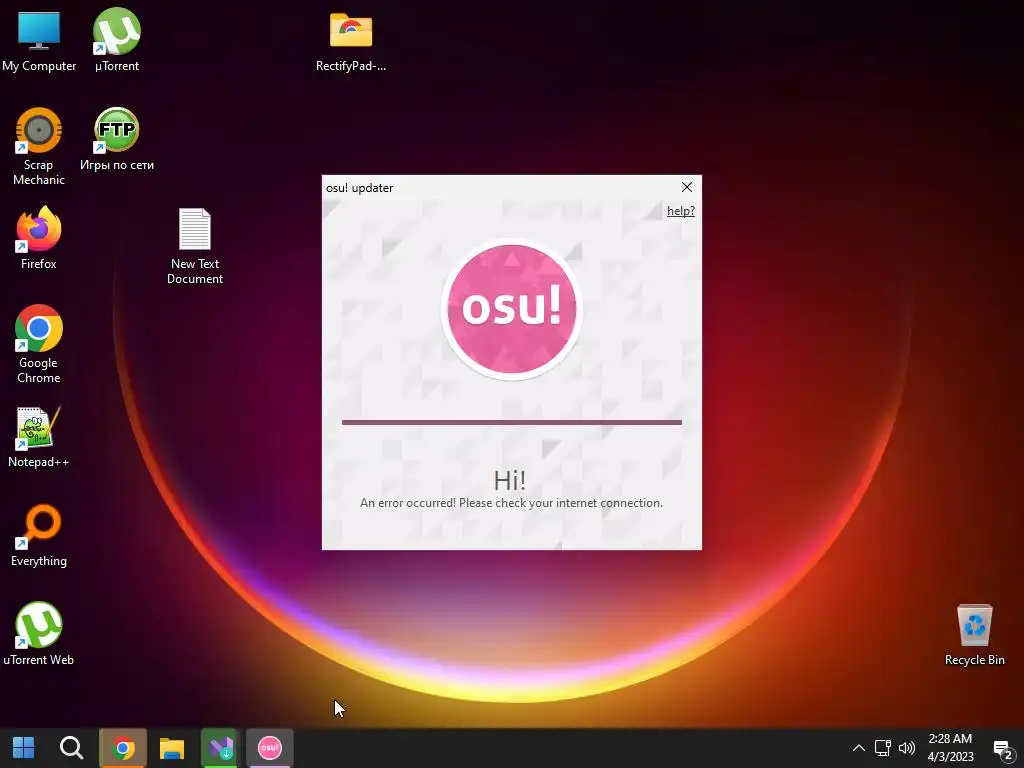Screen dimensions: 1024x768
Task: Open the notification center icon
Action: 1002,749
